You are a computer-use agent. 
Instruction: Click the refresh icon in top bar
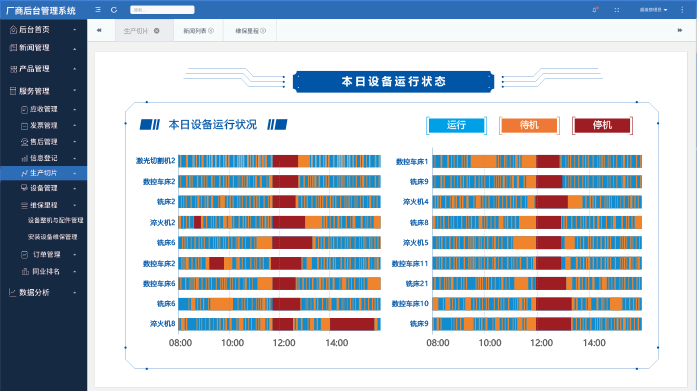[x=114, y=10]
